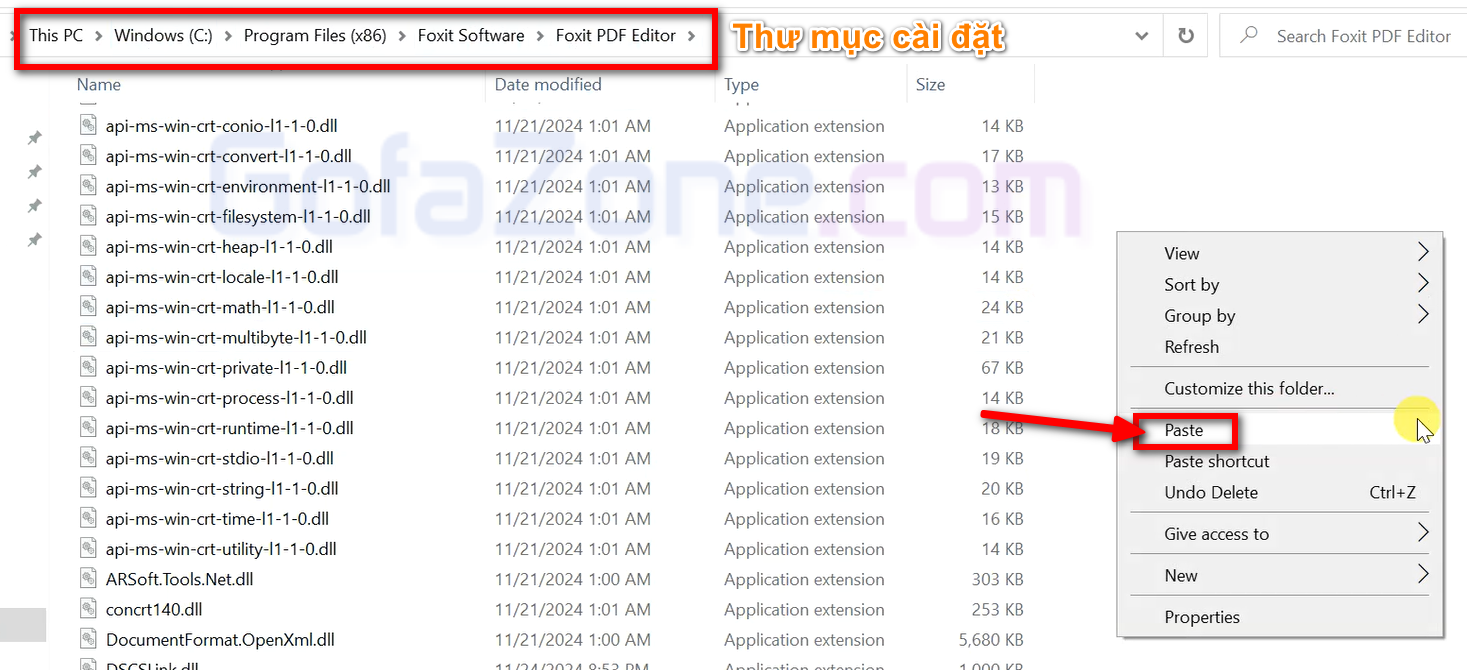Click the Name column header
The image size is (1467, 670).
coord(99,85)
